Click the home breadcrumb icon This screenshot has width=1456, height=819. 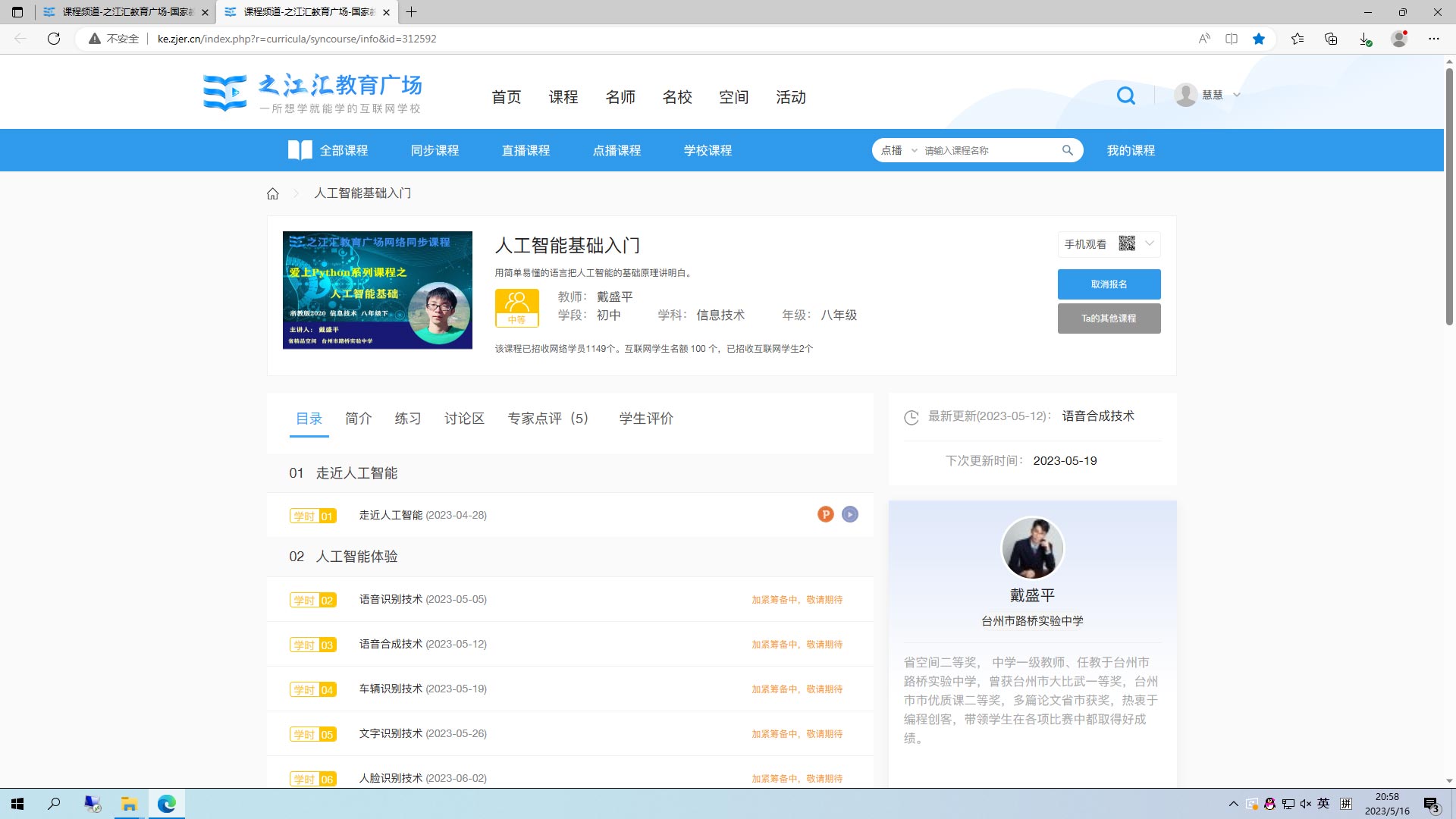click(273, 193)
